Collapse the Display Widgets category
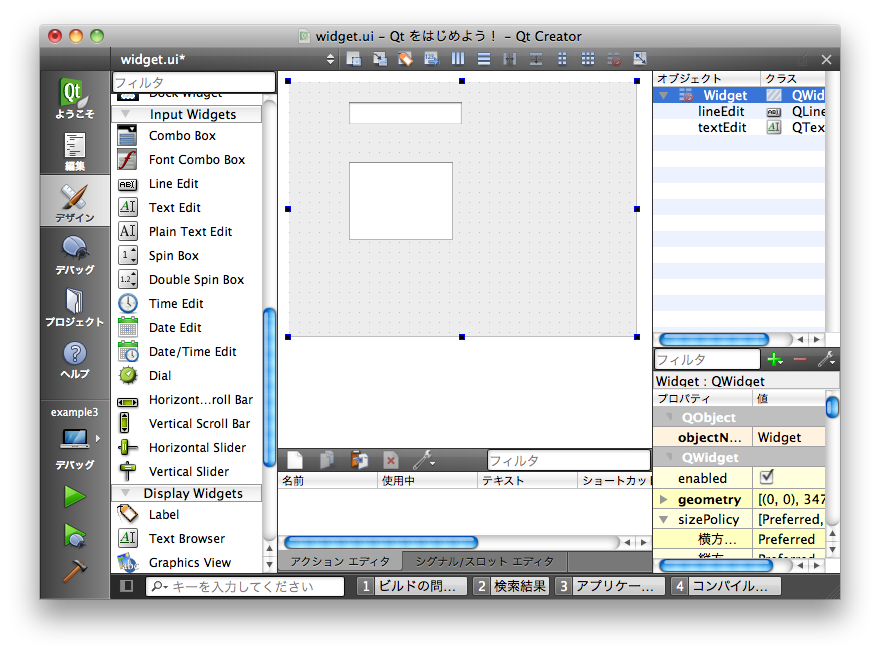This screenshot has height=654, width=880. click(x=126, y=493)
